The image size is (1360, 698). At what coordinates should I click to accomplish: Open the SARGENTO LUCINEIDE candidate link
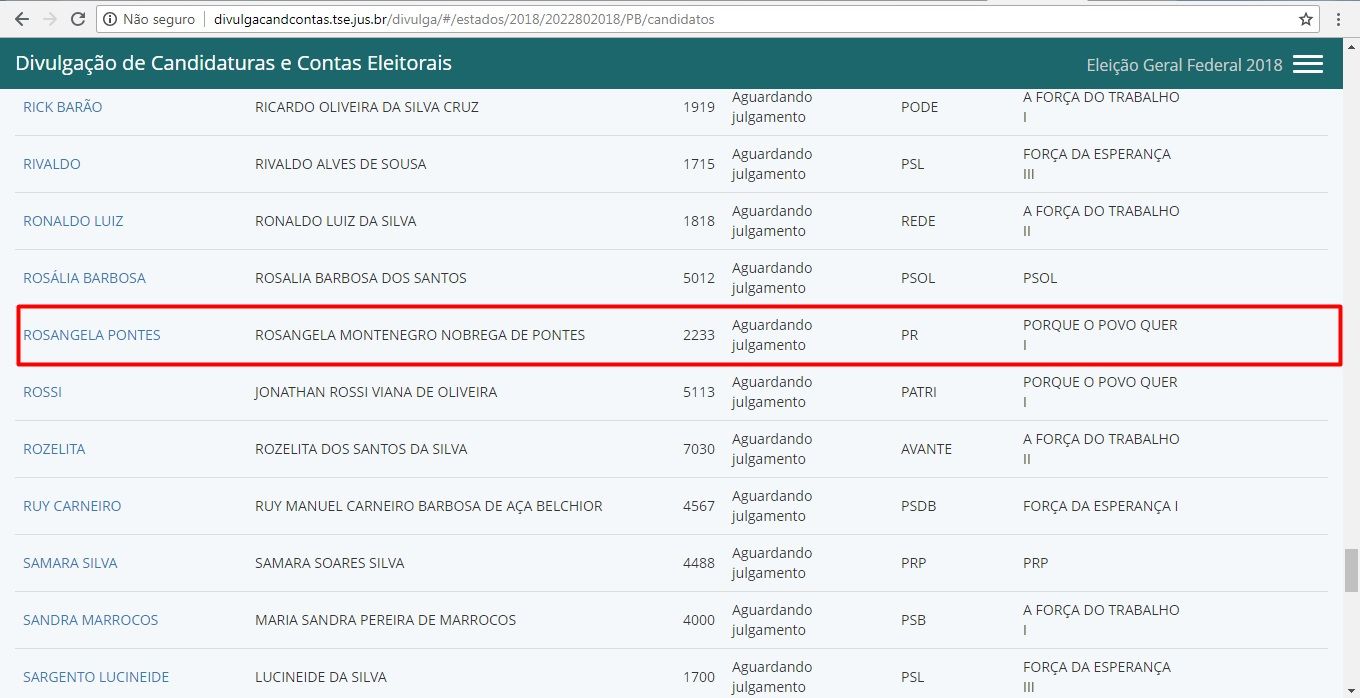96,677
